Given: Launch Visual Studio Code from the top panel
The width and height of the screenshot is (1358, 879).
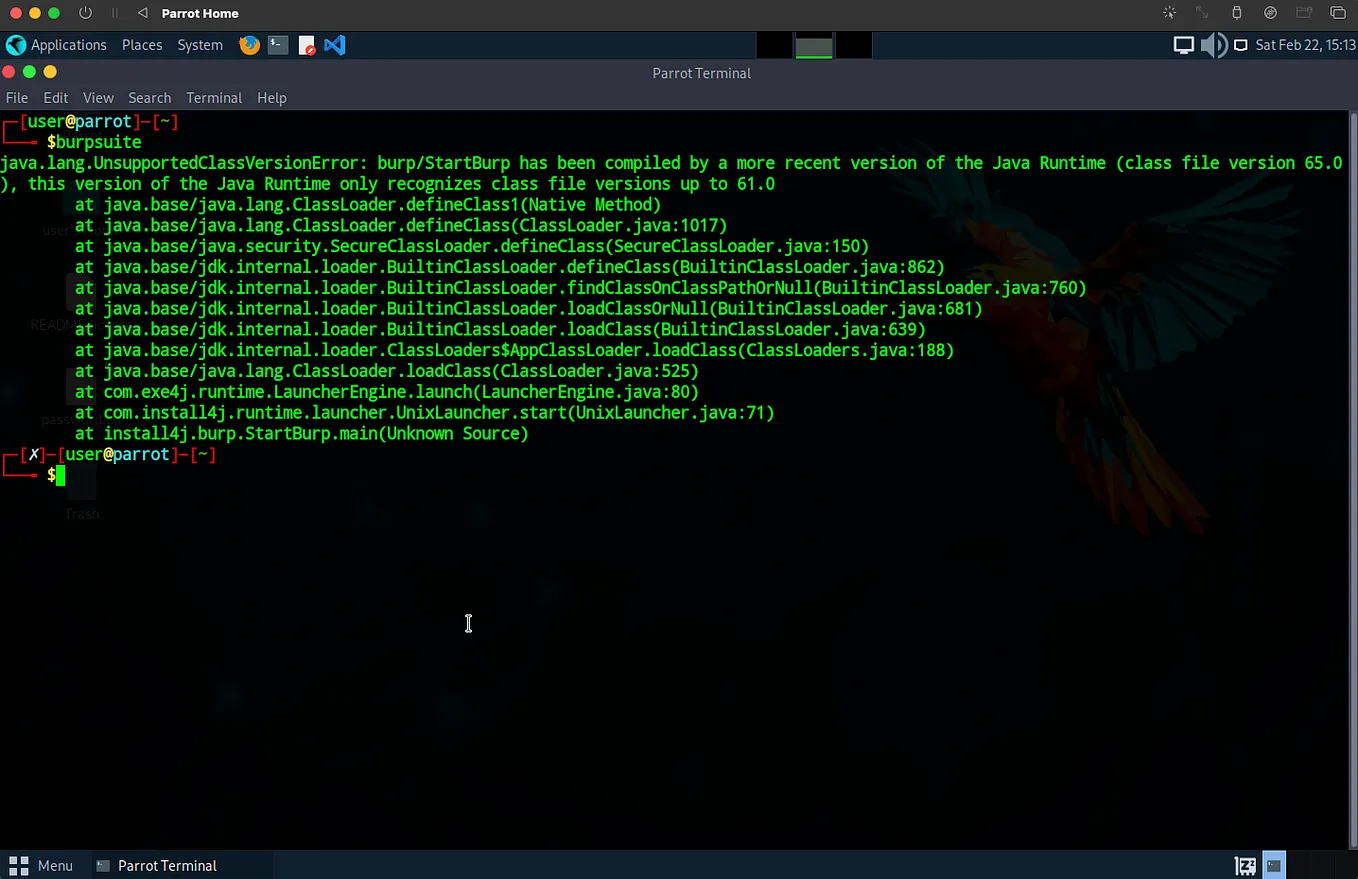Looking at the screenshot, I should coord(334,45).
